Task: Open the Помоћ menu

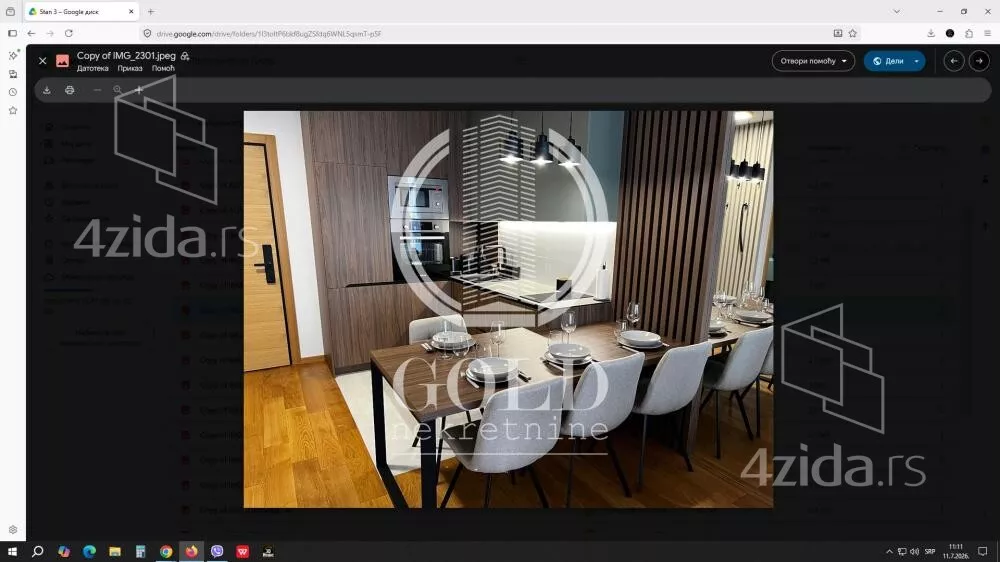Action: tap(163, 68)
